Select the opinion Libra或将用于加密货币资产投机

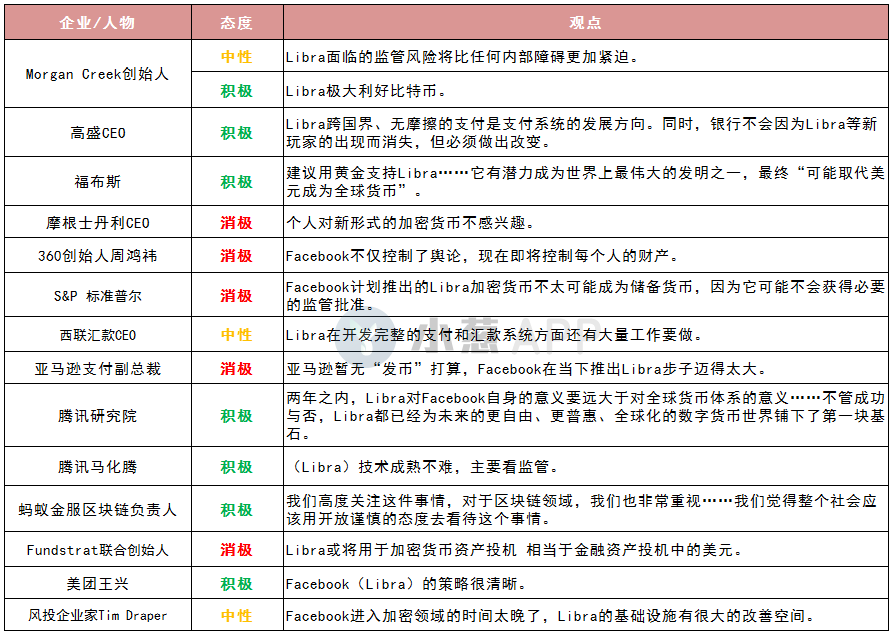click(x=515, y=550)
